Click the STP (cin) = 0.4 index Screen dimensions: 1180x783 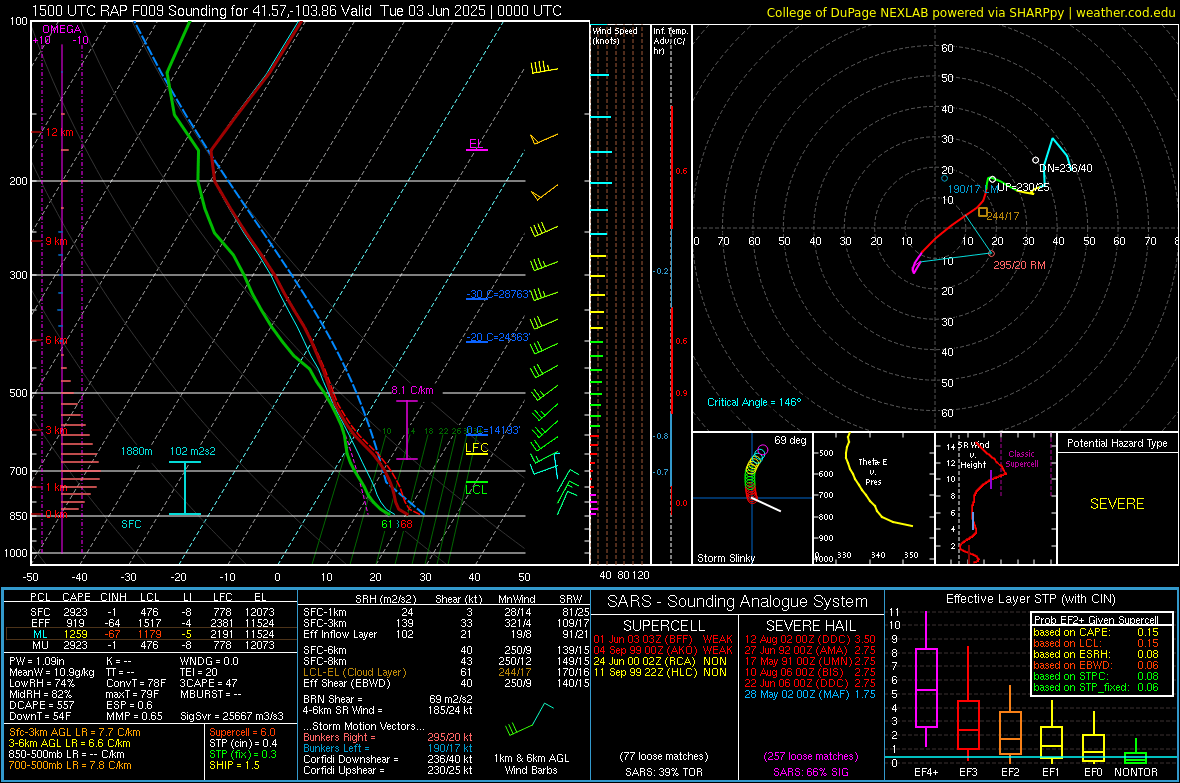pyautogui.click(x=243, y=743)
